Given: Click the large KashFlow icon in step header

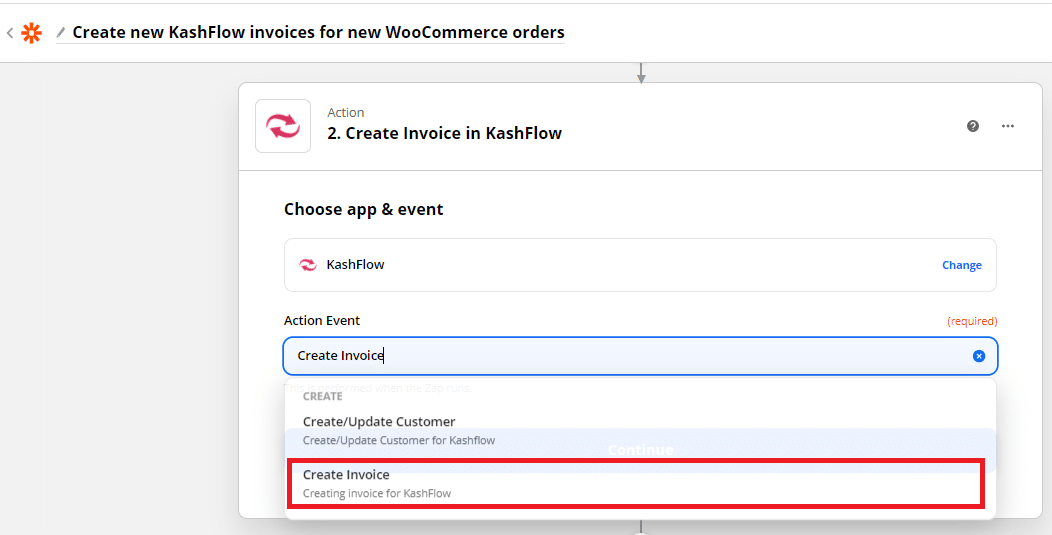Looking at the screenshot, I should pyautogui.click(x=283, y=126).
